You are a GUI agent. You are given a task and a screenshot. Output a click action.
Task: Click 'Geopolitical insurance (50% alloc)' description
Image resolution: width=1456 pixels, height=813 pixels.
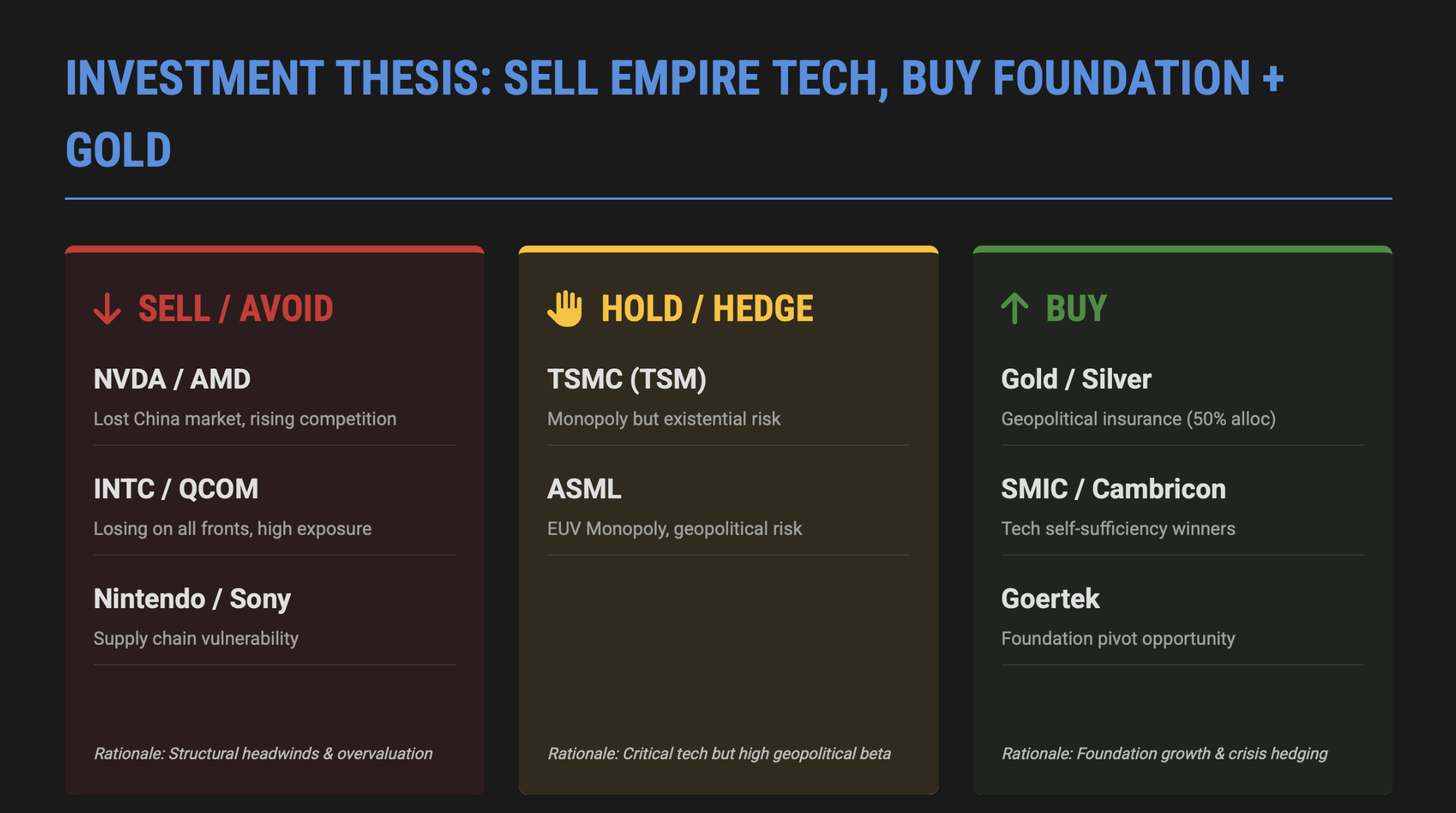(x=1138, y=419)
